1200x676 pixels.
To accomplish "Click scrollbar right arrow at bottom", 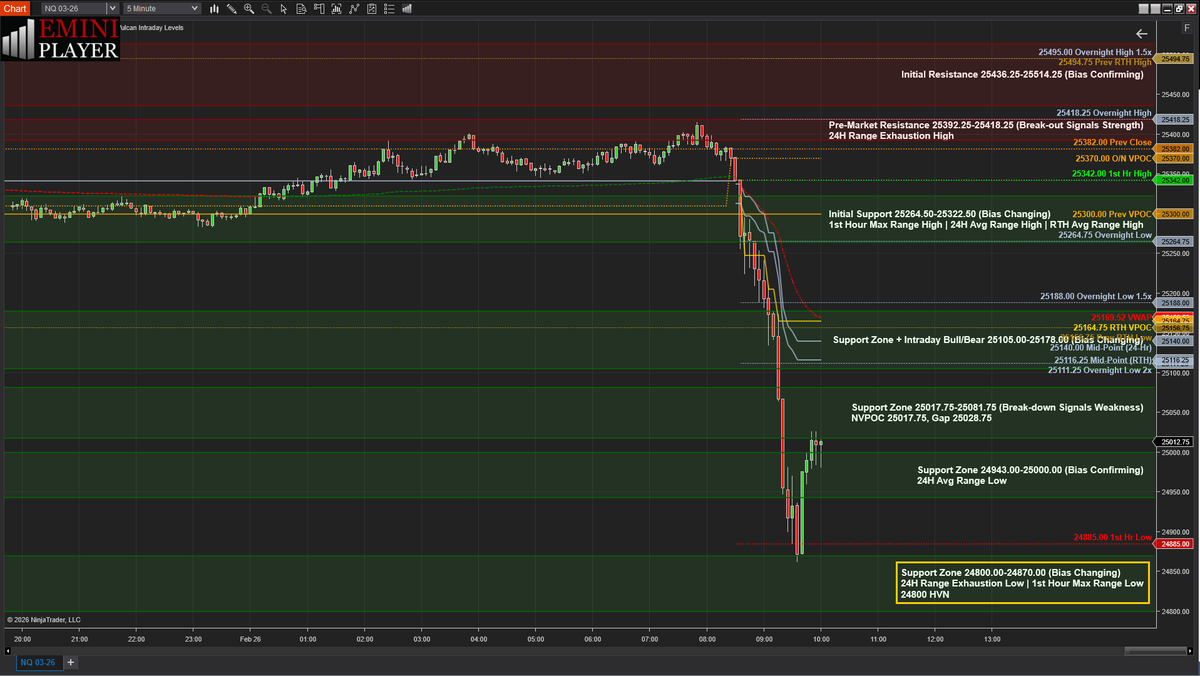I will 1190,651.
